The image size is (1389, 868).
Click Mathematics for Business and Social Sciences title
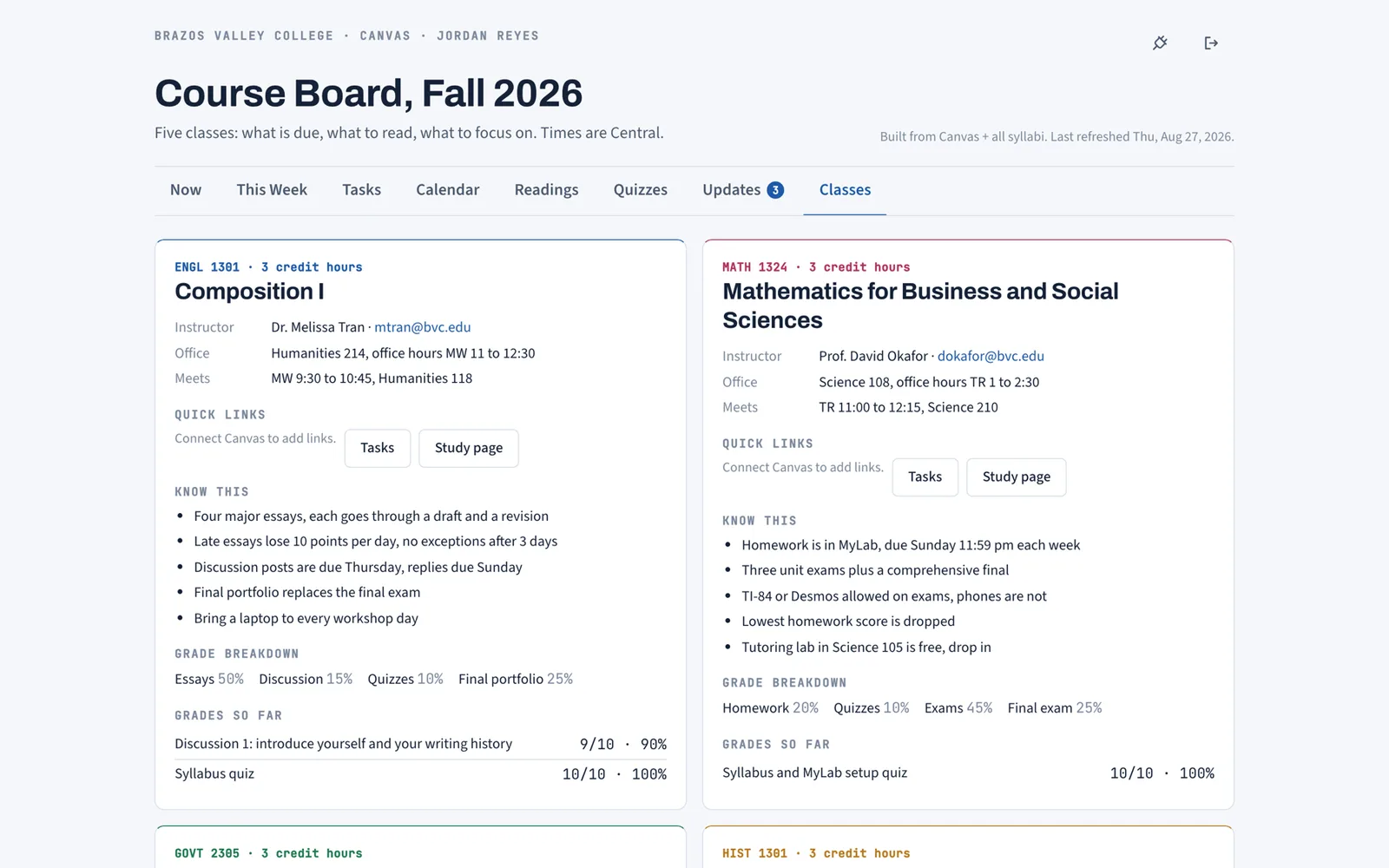(920, 306)
